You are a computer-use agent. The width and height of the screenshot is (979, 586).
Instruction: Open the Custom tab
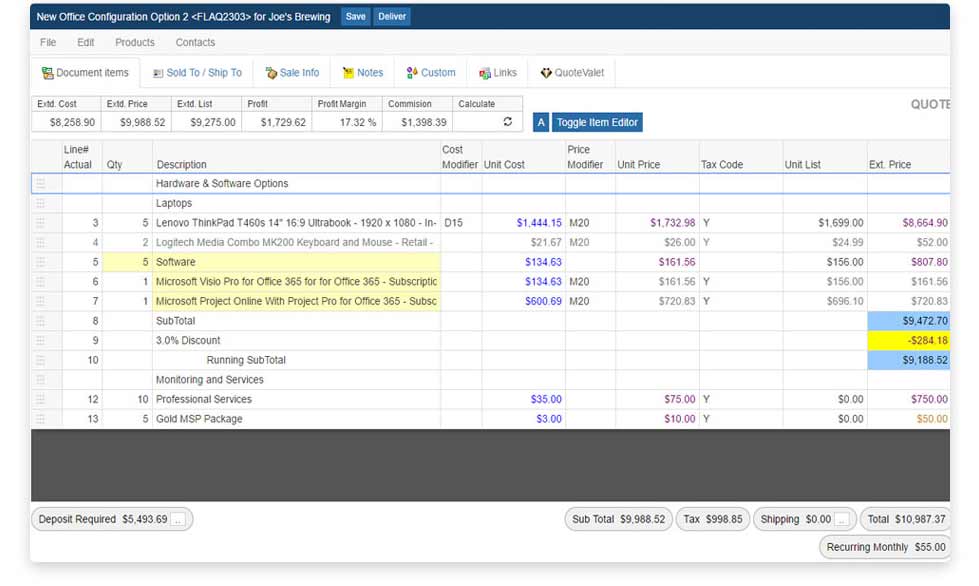(431, 73)
